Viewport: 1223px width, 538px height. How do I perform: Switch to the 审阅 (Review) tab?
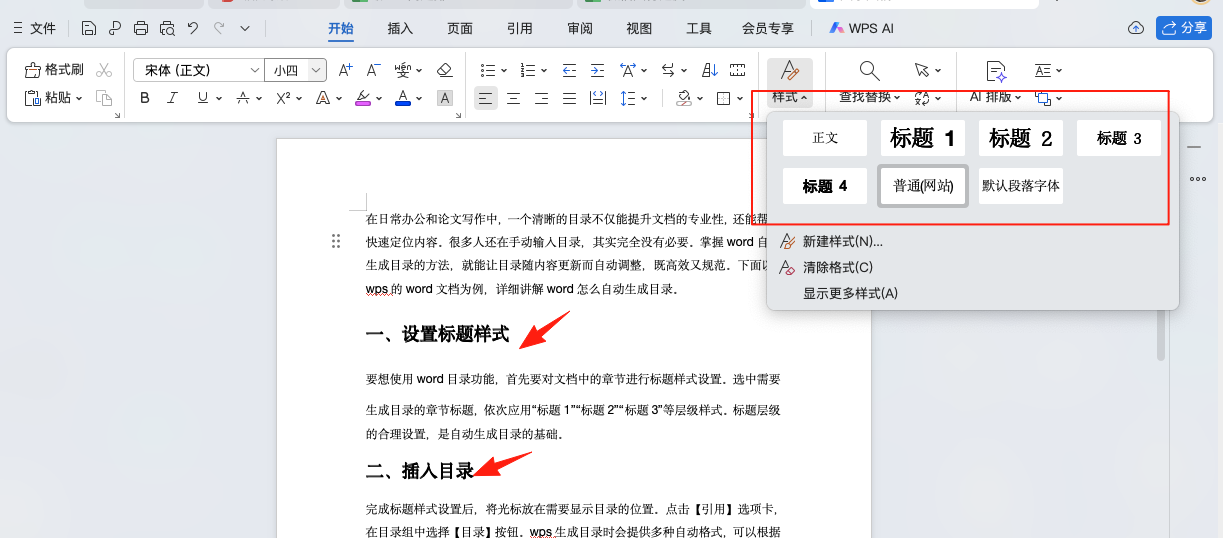(x=580, y=28)
